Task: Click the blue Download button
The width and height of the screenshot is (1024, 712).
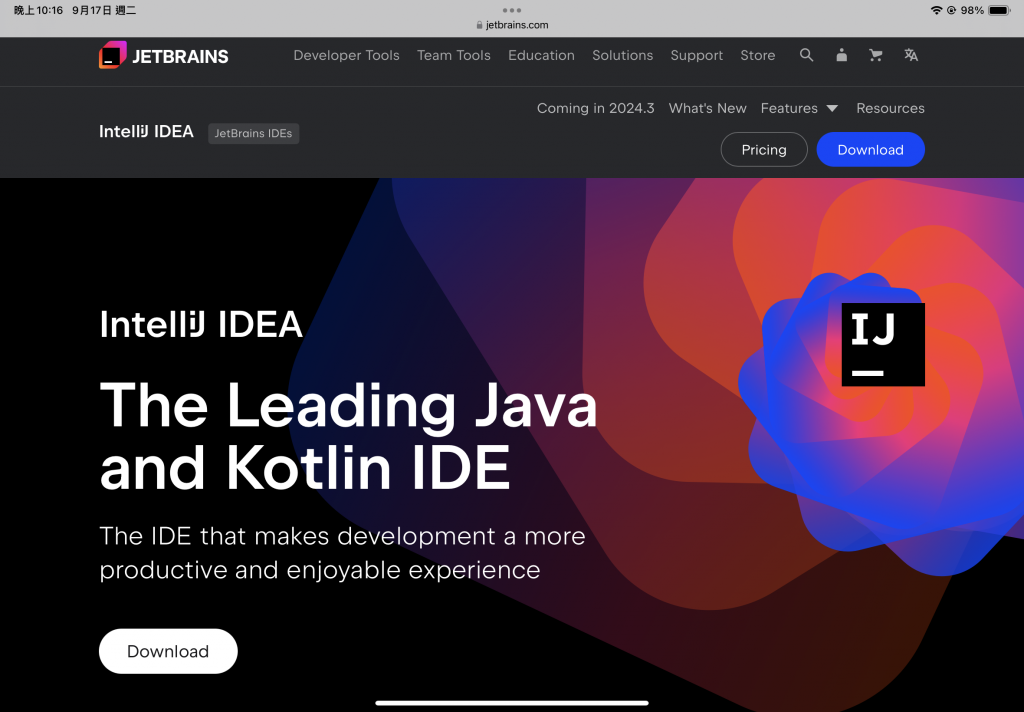Action: click(x=871, y=150)
